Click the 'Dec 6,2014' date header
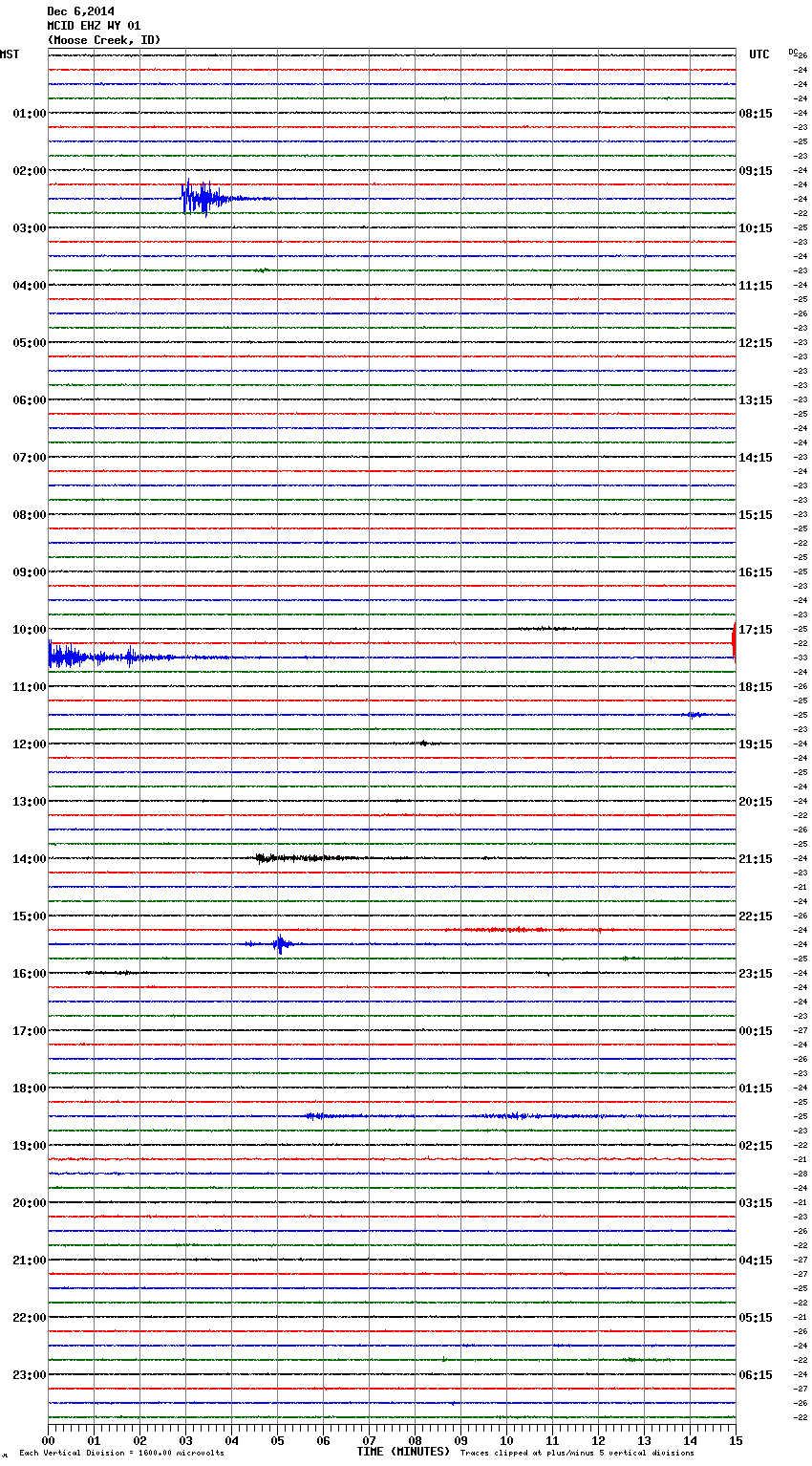Viewport: 812px width, 1466px height. point(81,11)
